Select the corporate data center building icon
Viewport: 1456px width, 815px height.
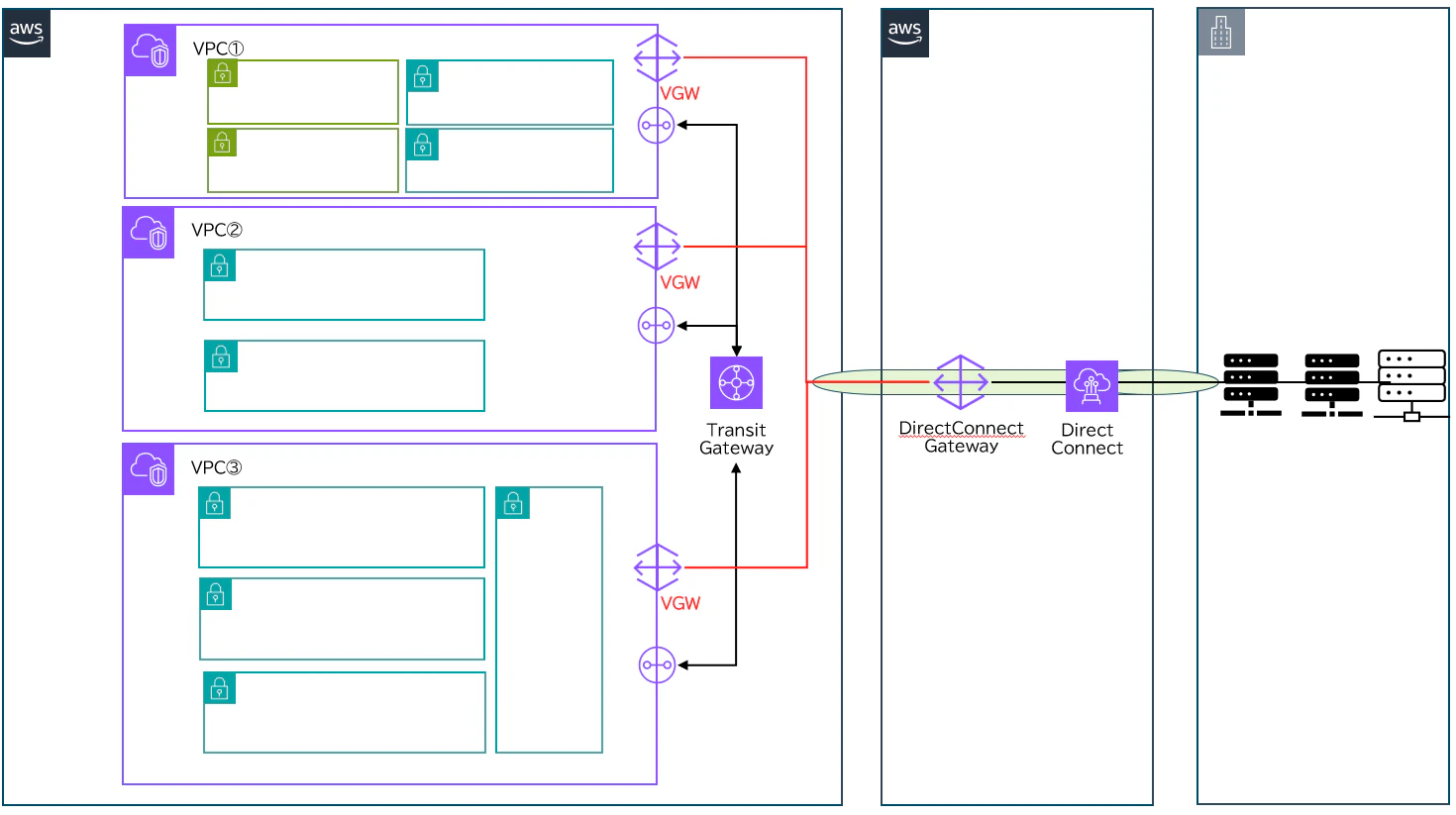(x=1221, y=32)
